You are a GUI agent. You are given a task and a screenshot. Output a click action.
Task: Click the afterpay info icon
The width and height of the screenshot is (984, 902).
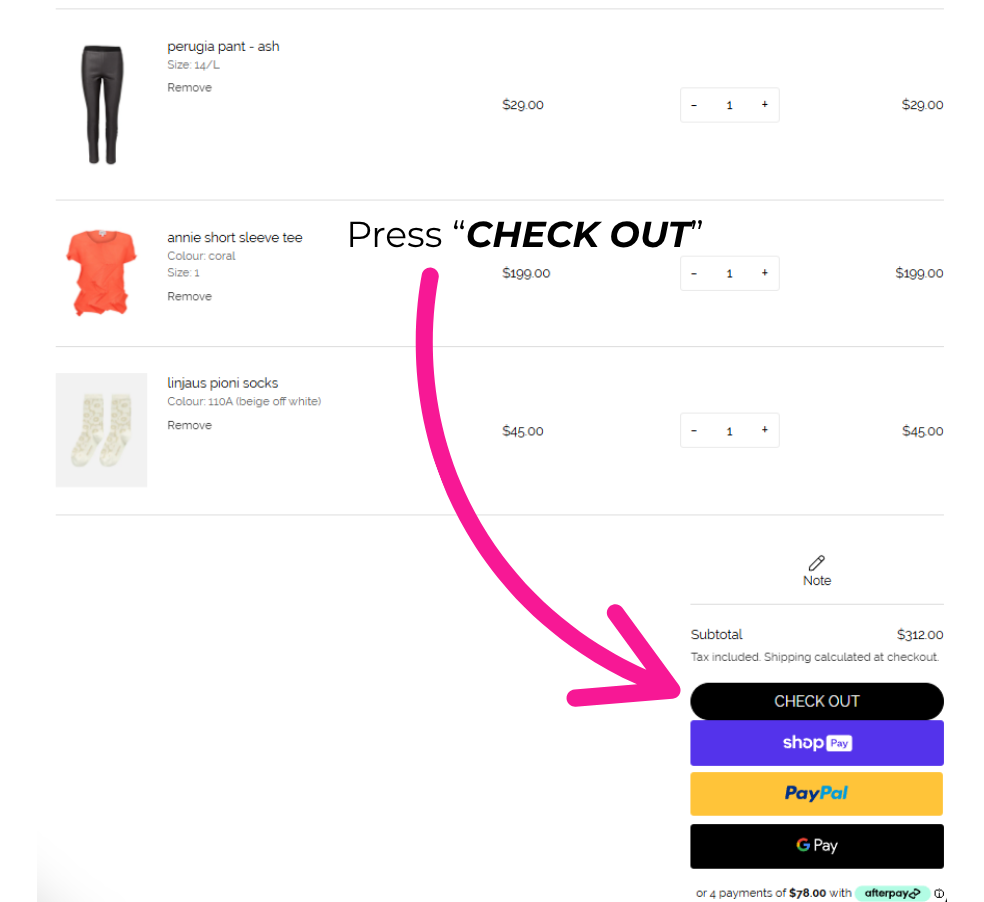[939, 893]
